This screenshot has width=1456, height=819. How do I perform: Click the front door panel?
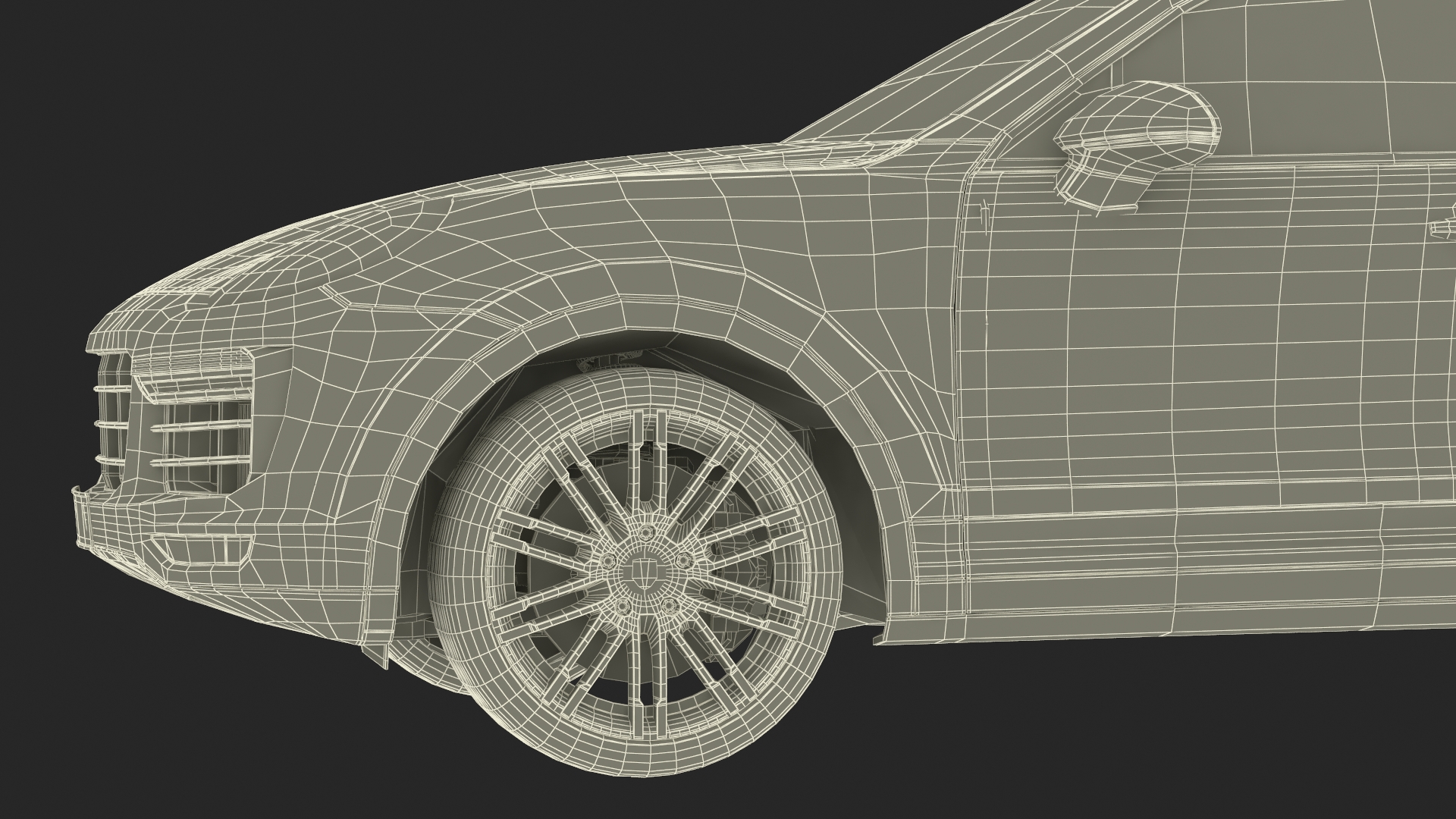coord(1213,341)
